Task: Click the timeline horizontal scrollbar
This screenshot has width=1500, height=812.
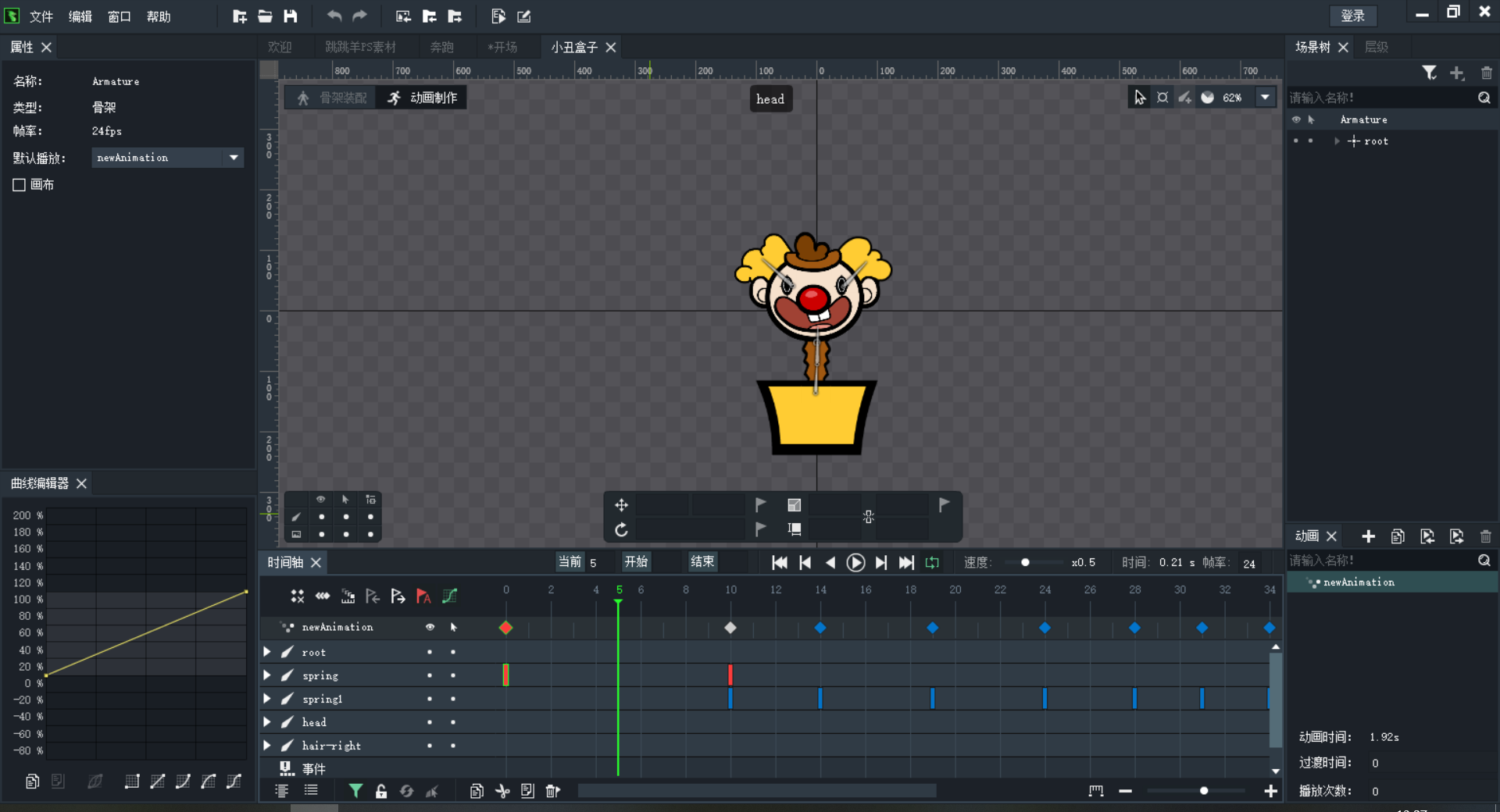Action: coord(757,791)
